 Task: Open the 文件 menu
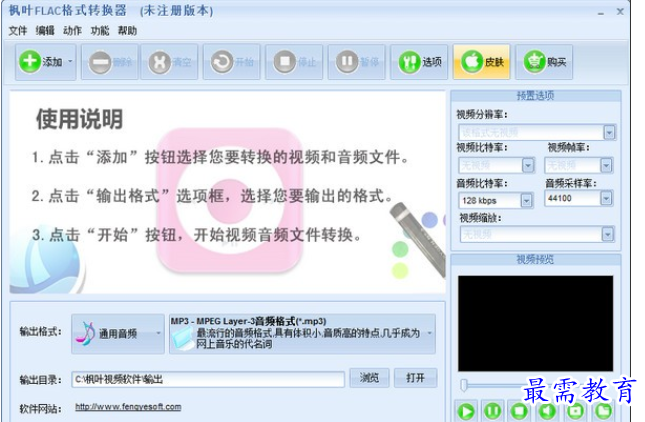pyautogui.click(x=18, y=30)
